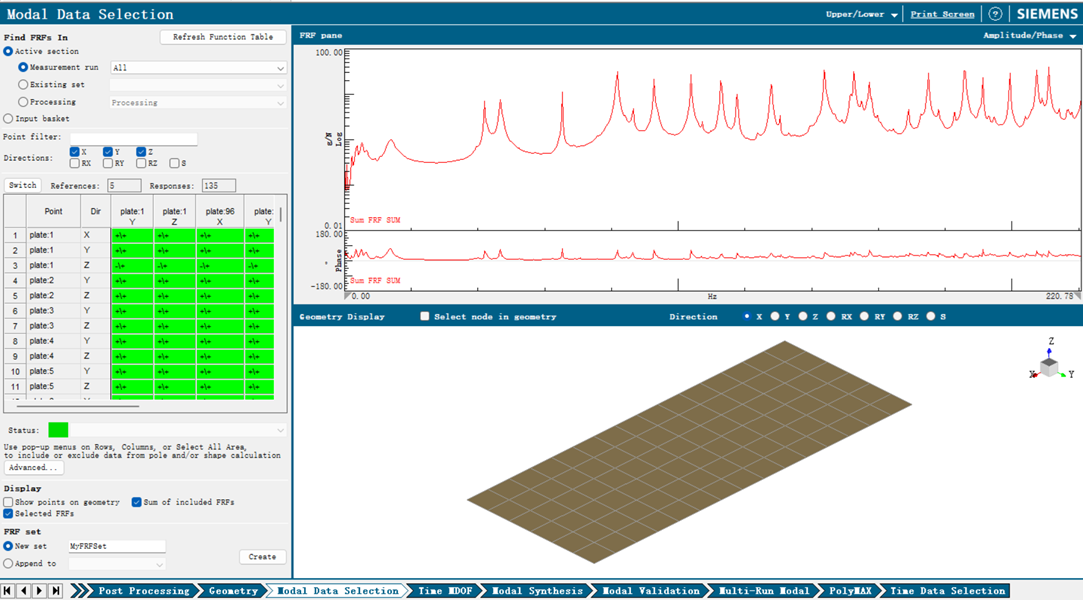Toggle the Select node in geometry checkbox
The width and height of the screenshot is (1083, 600).
coord(425,316)
